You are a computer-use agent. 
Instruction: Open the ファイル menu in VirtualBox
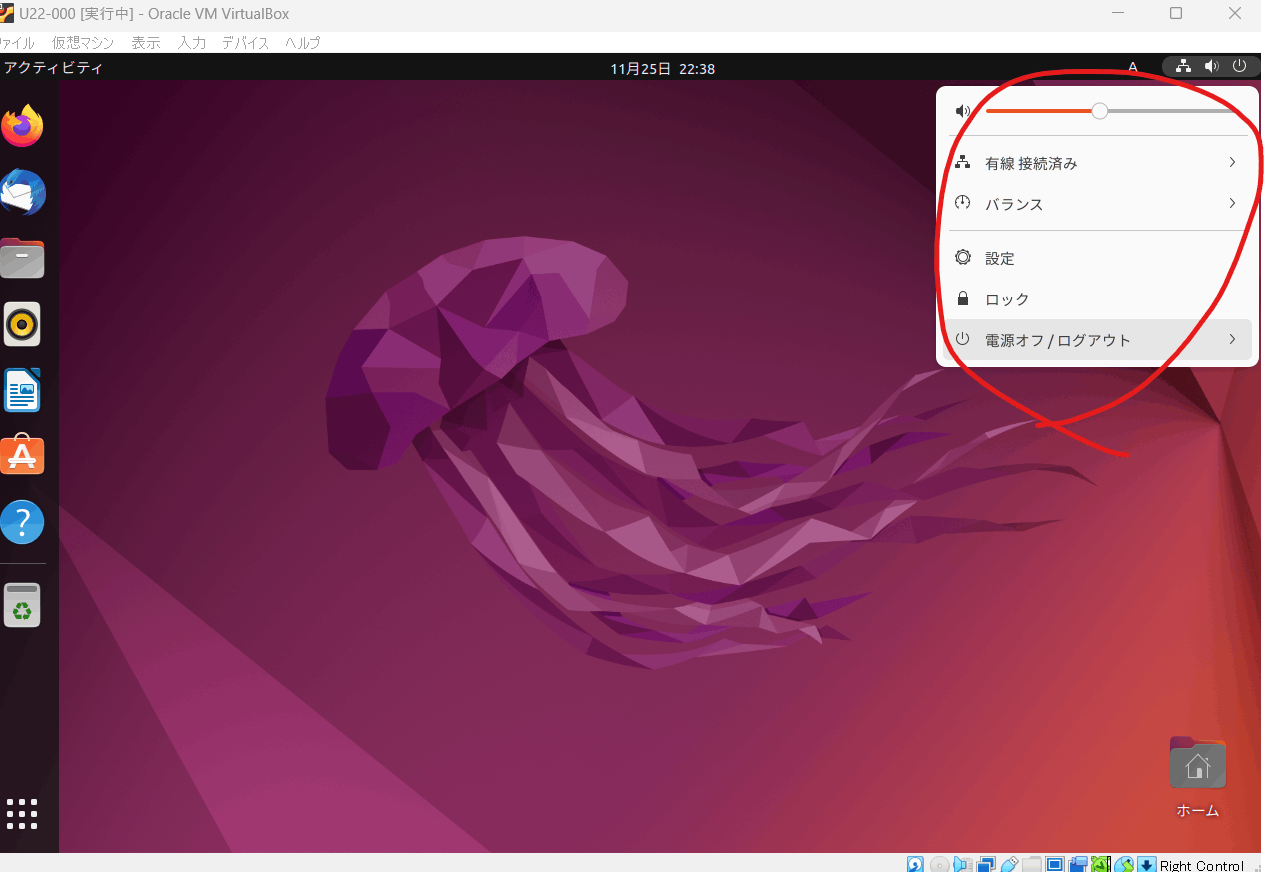[15, 43]
